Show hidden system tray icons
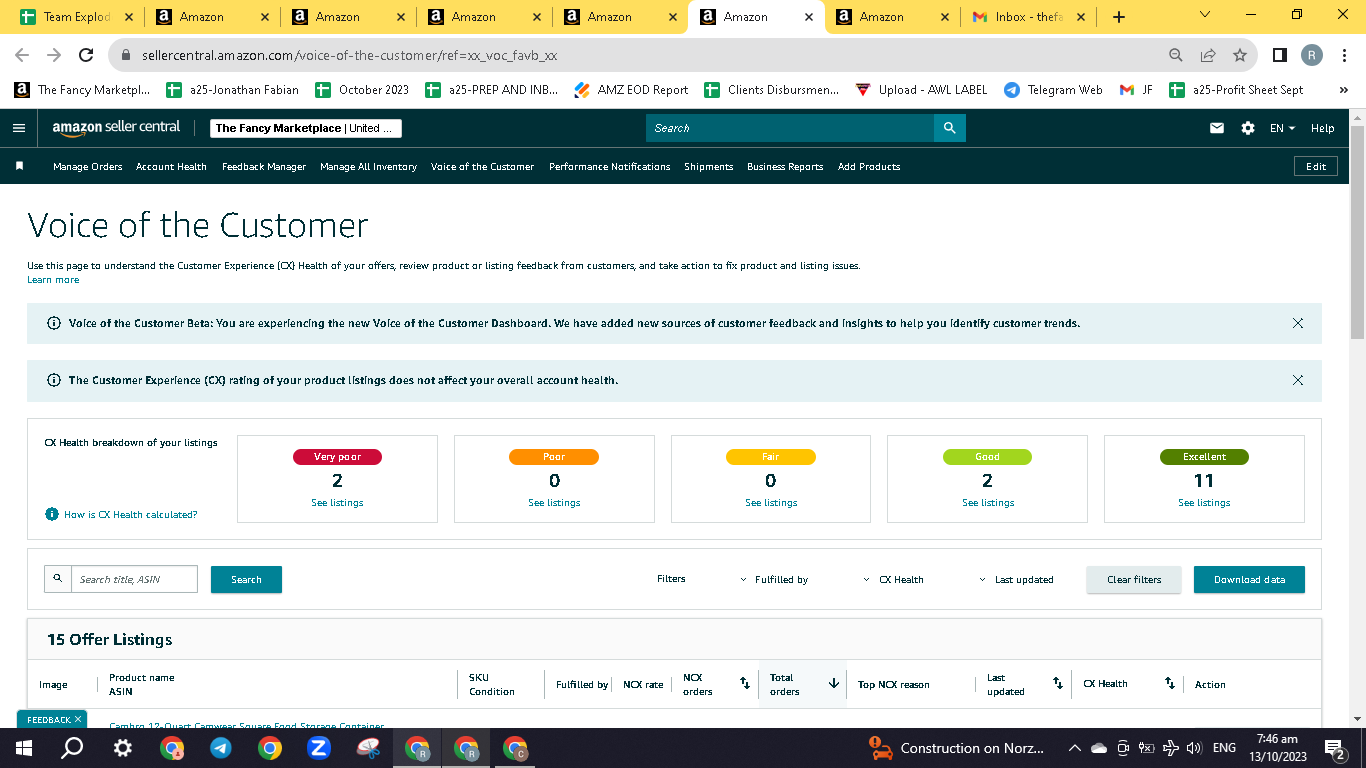The image size is (1366, 768). point(1074,748)
